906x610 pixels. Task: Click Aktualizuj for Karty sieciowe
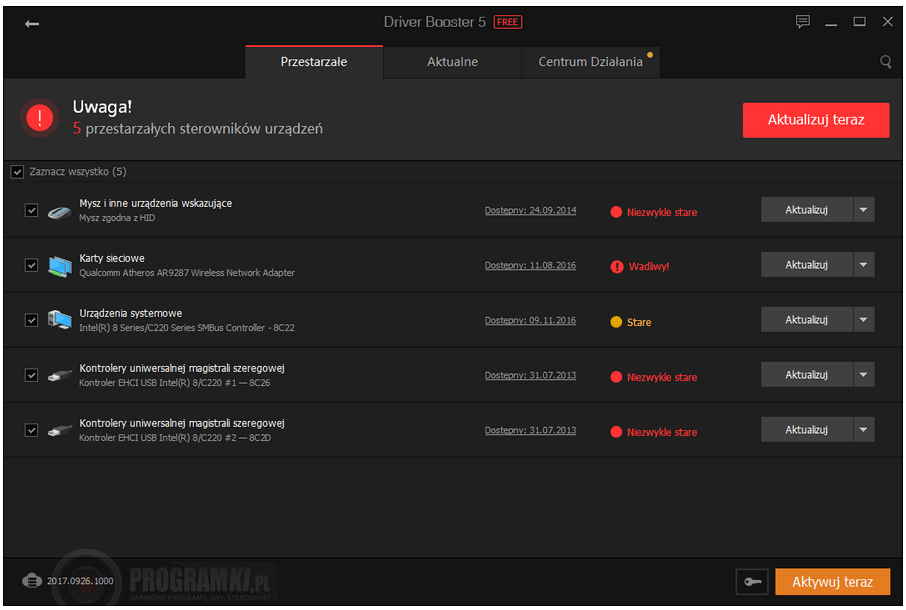click(807, 265)
